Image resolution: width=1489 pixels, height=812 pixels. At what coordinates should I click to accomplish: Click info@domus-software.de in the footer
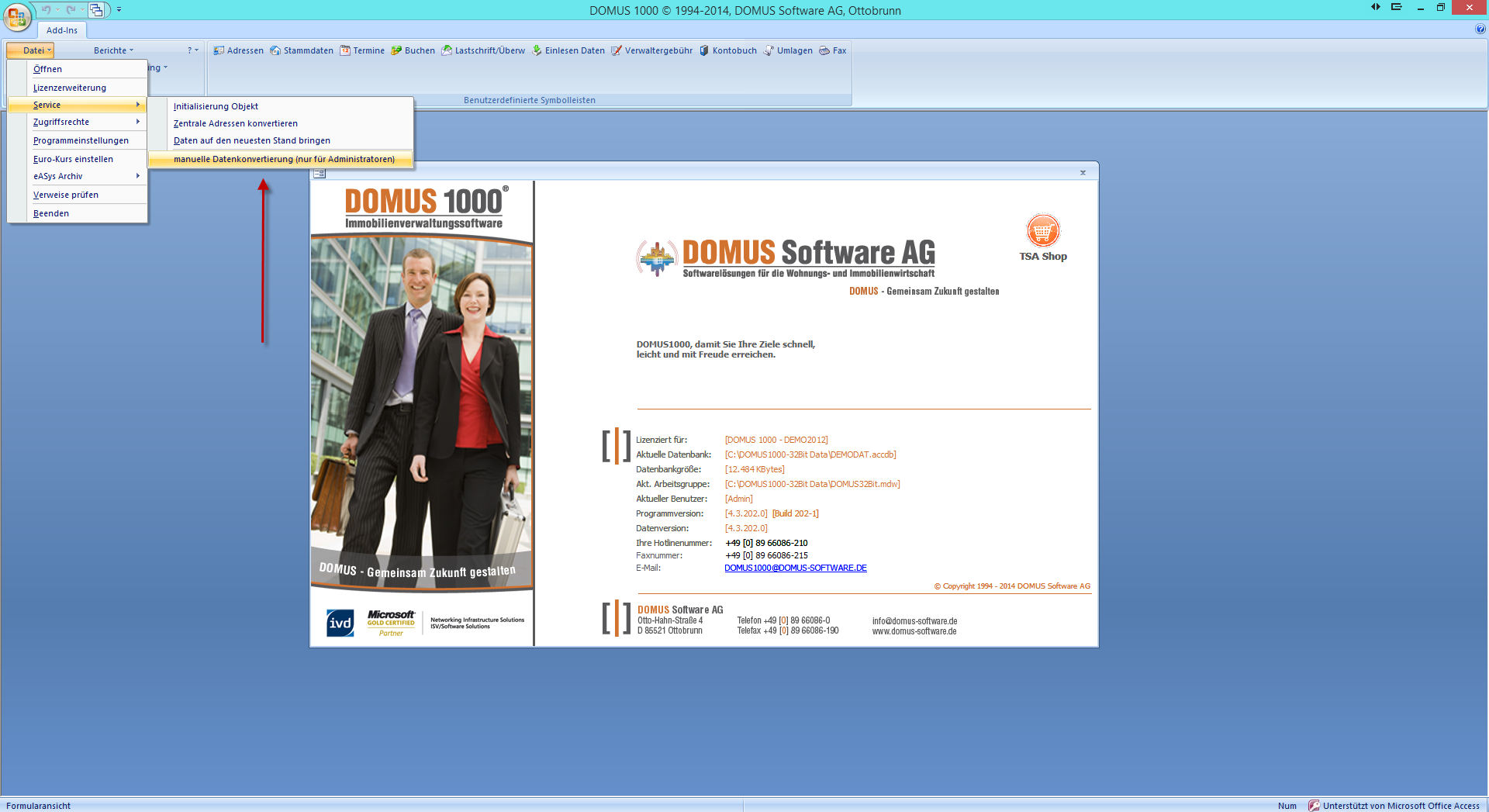pos(914,621)
